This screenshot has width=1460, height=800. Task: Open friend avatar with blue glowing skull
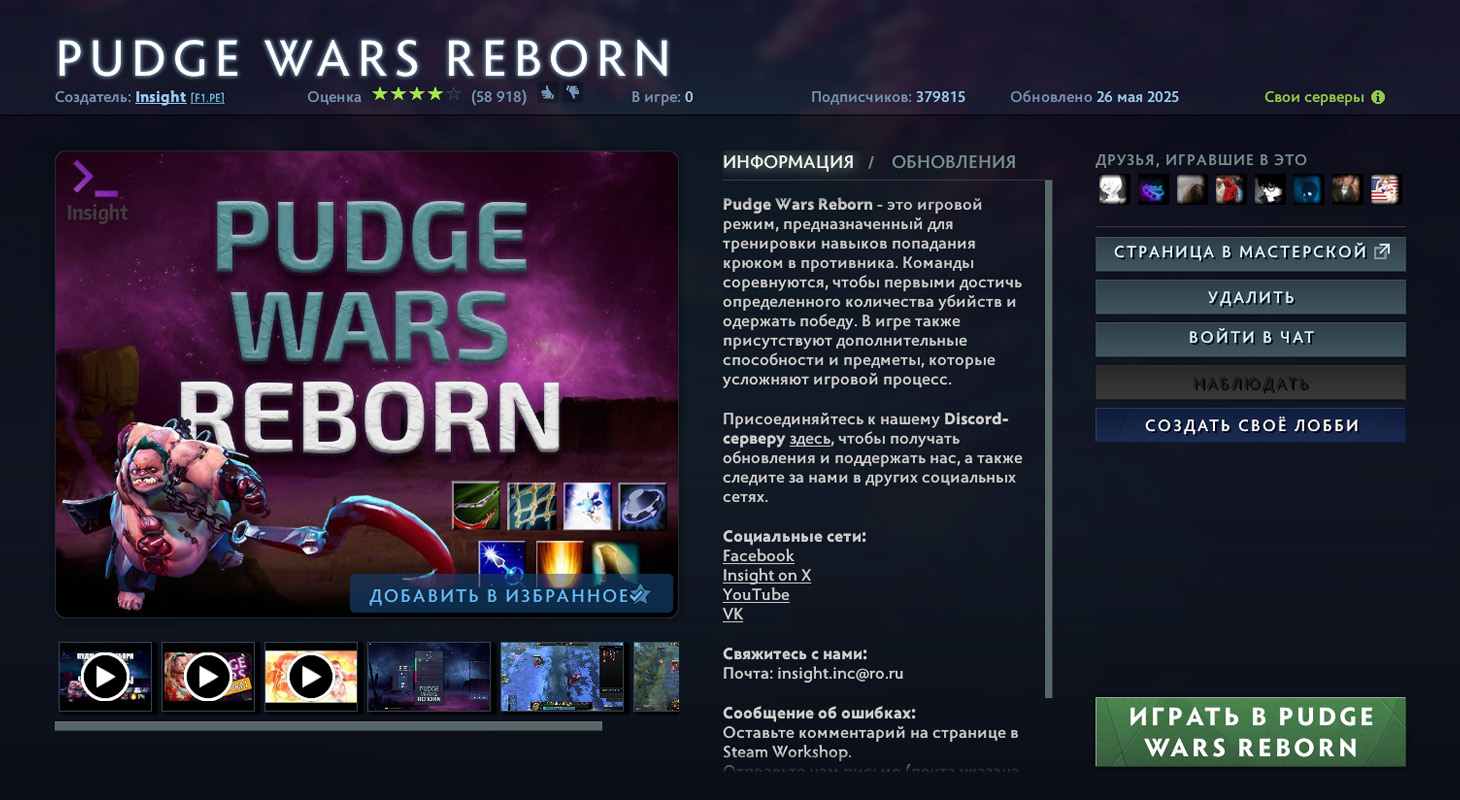1308,189
